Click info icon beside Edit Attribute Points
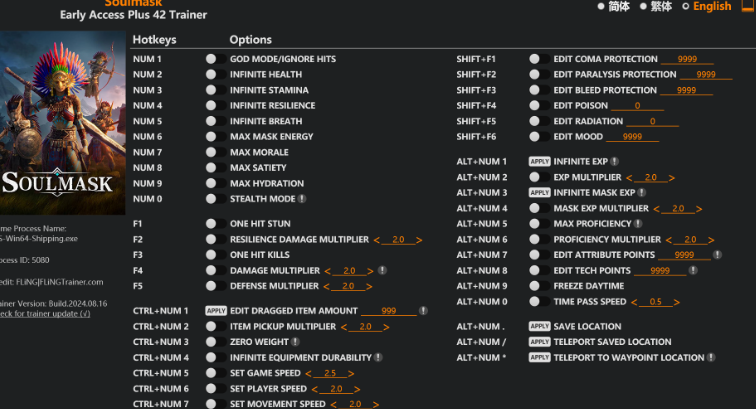The height and width of the screenshot is (409, 756). coord(733,255)
